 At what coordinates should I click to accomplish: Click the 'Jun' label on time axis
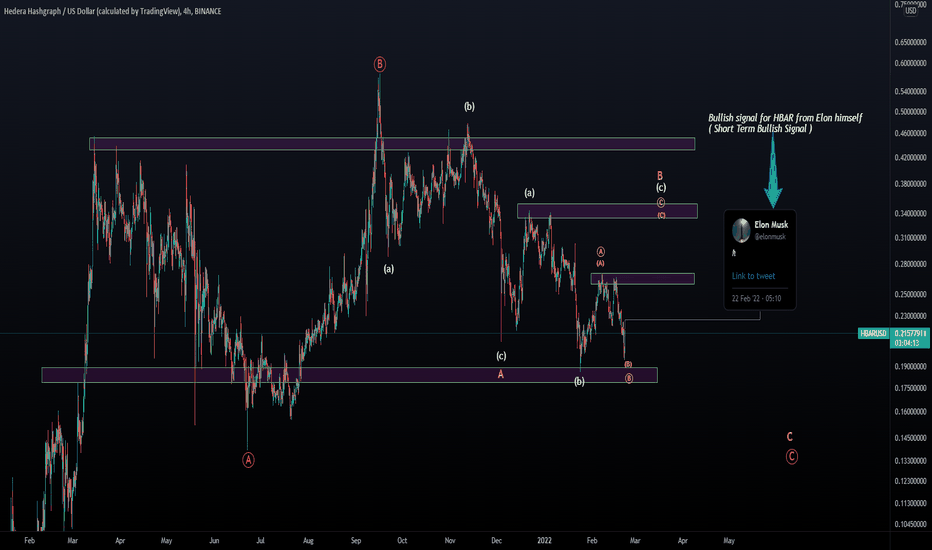tap(214, 541)
